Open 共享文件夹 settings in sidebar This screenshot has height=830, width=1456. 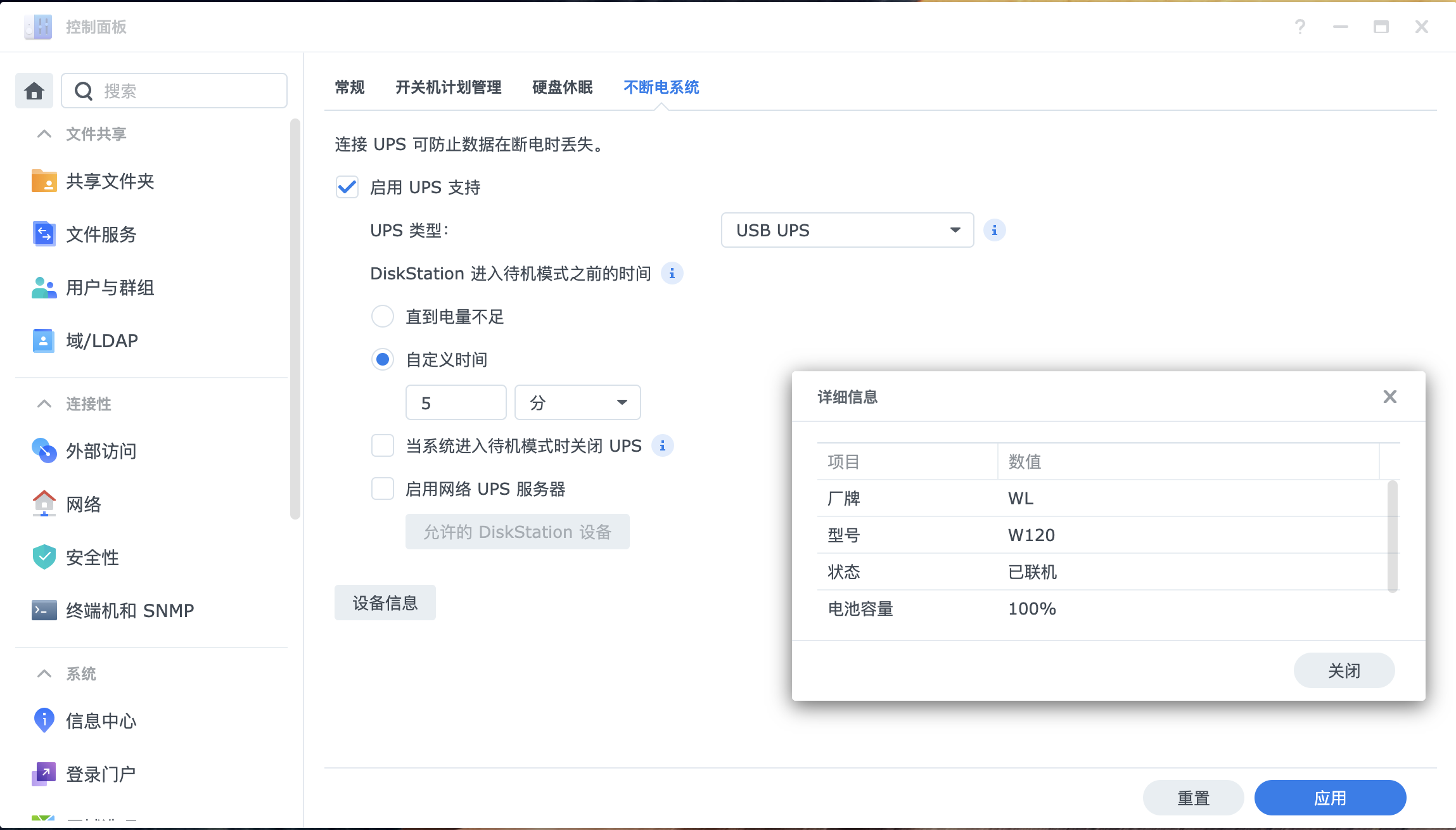pyautogui.click(x=111, y=181)
